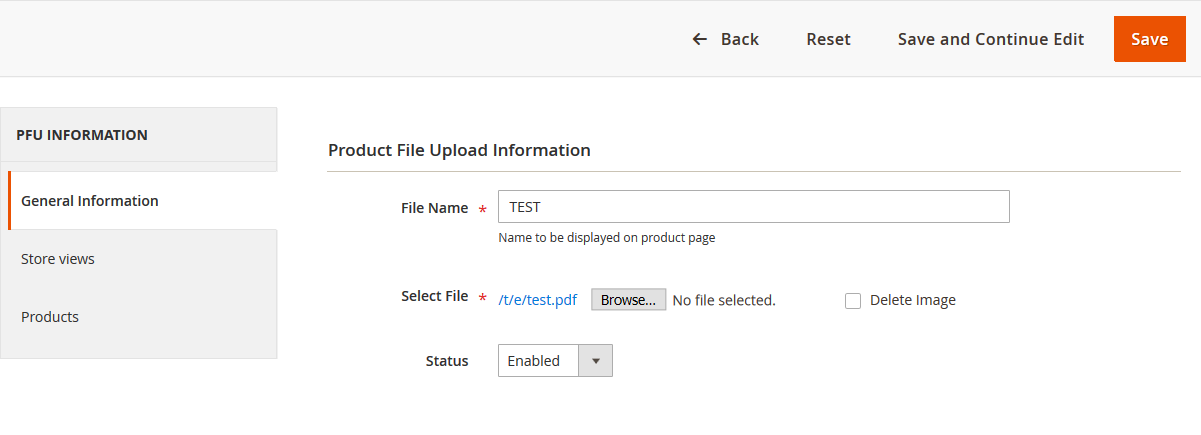Click the left arrow icon beside Back
1201x435 pixels.
(x=700, y=39)
